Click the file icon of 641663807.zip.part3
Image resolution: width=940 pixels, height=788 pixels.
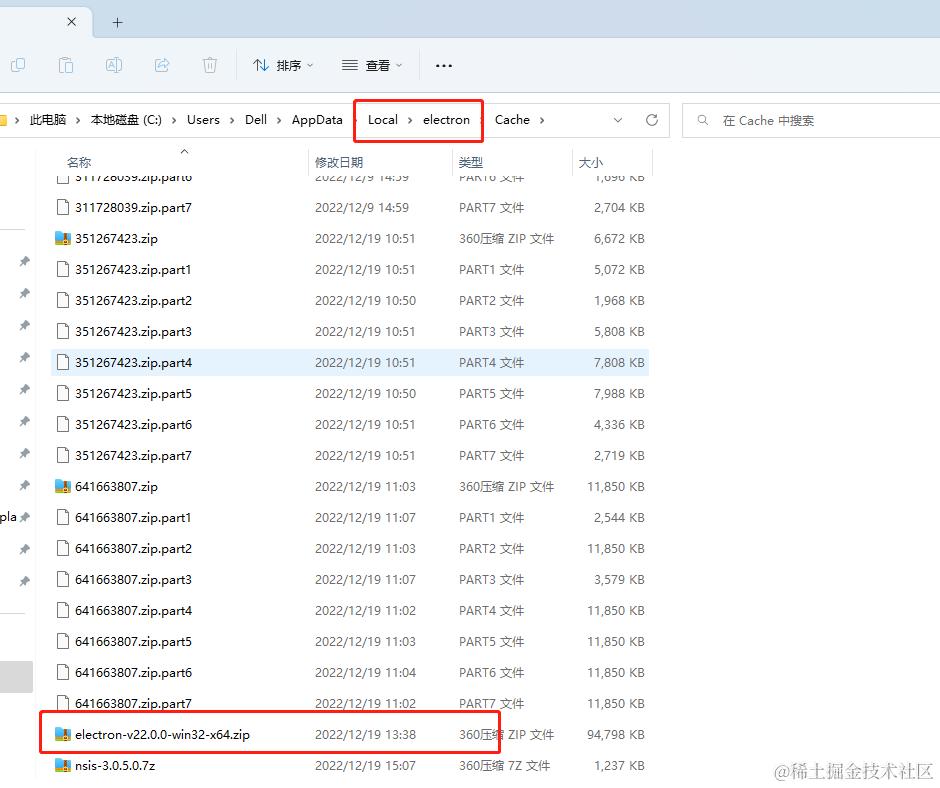[x=63, y=579]
